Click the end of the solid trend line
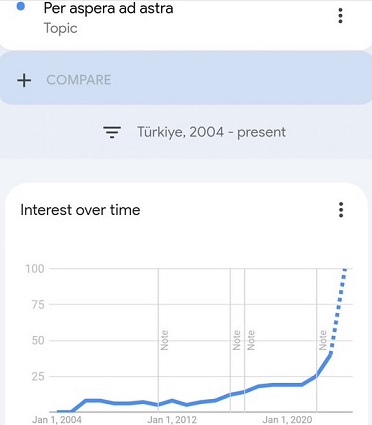The image size is (372, 425). [x=330, y=354]
